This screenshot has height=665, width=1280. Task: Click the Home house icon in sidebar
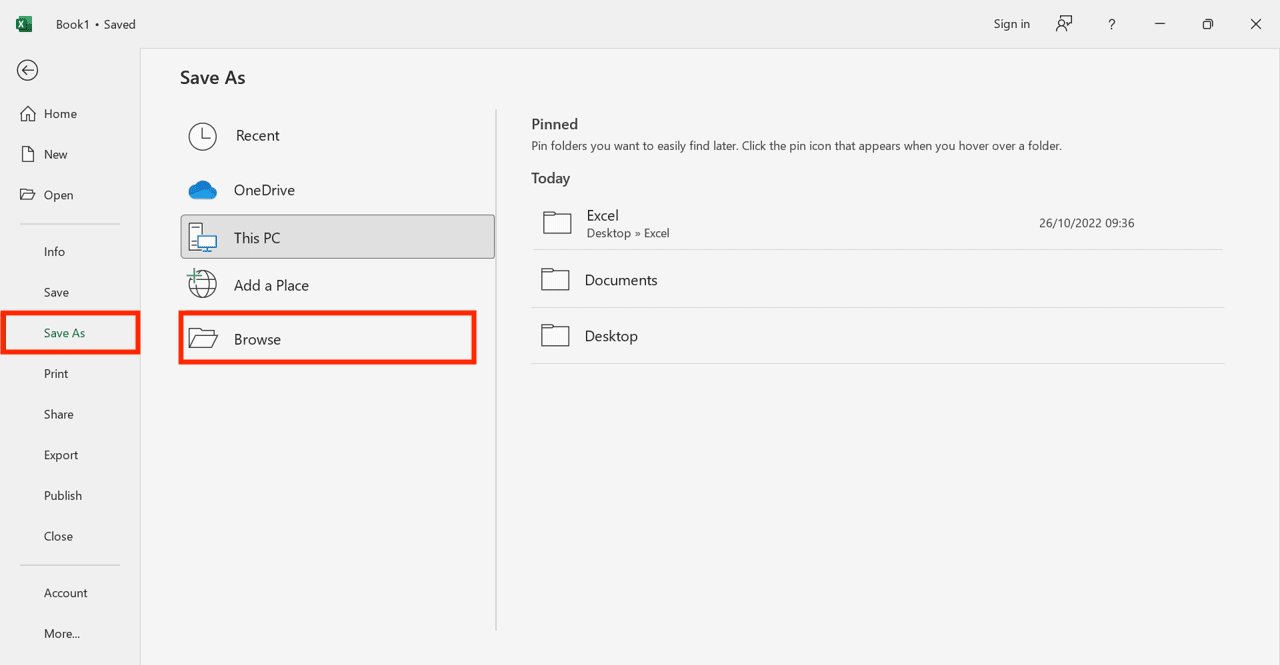click(x=28, y=114)
